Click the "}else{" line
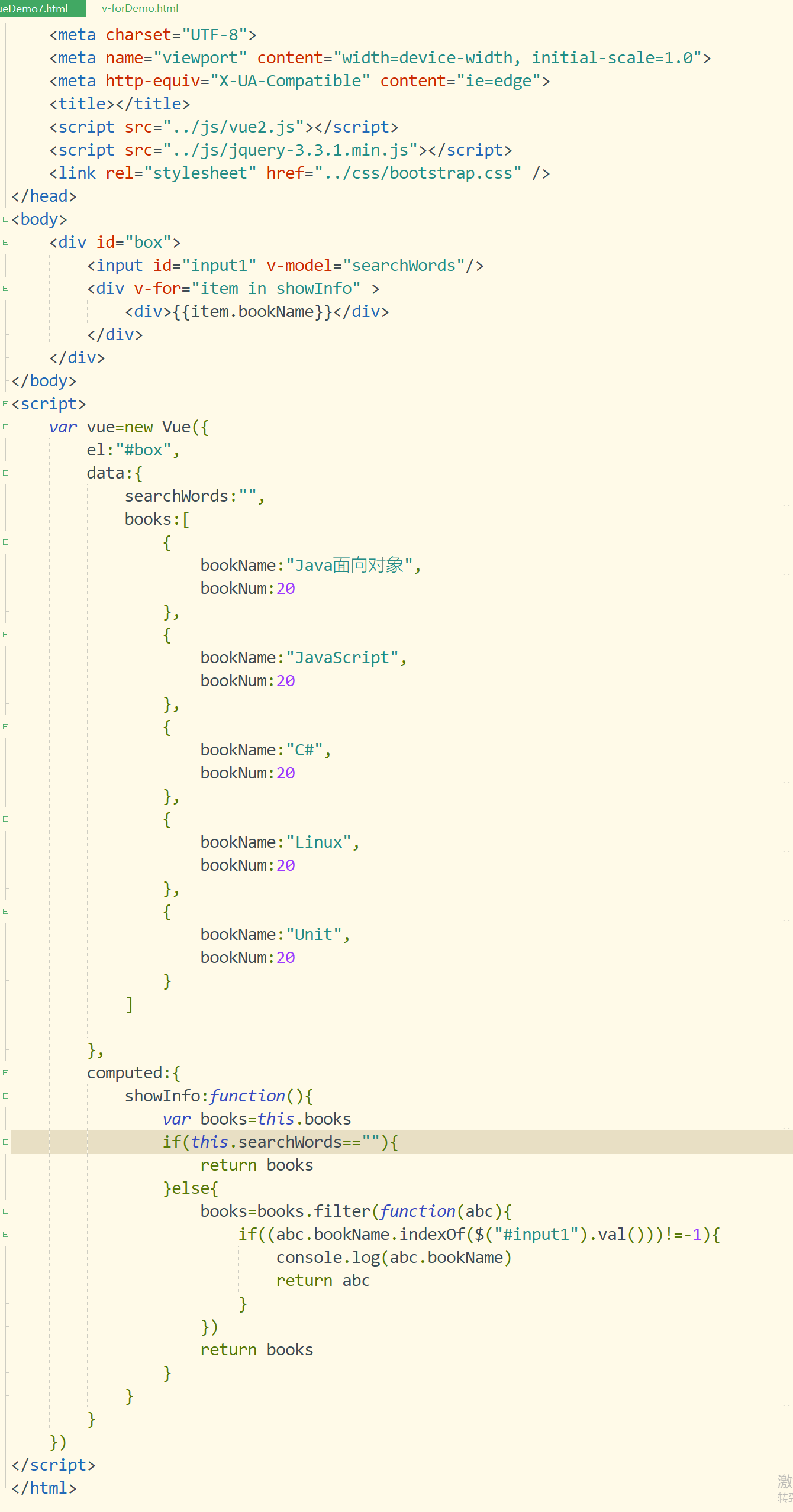The width and height of the screenshot is (793, 1512). pos(191,1188)
